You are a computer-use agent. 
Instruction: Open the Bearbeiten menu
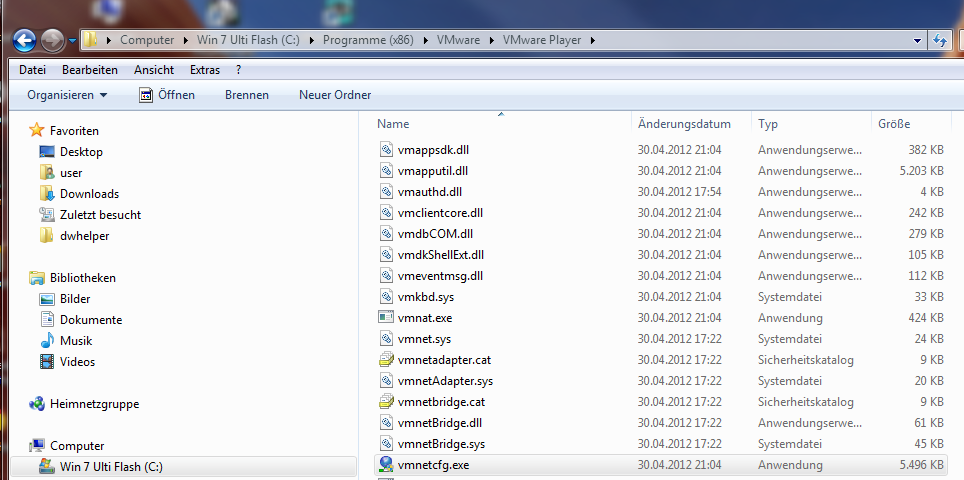(x=90, y=70)
